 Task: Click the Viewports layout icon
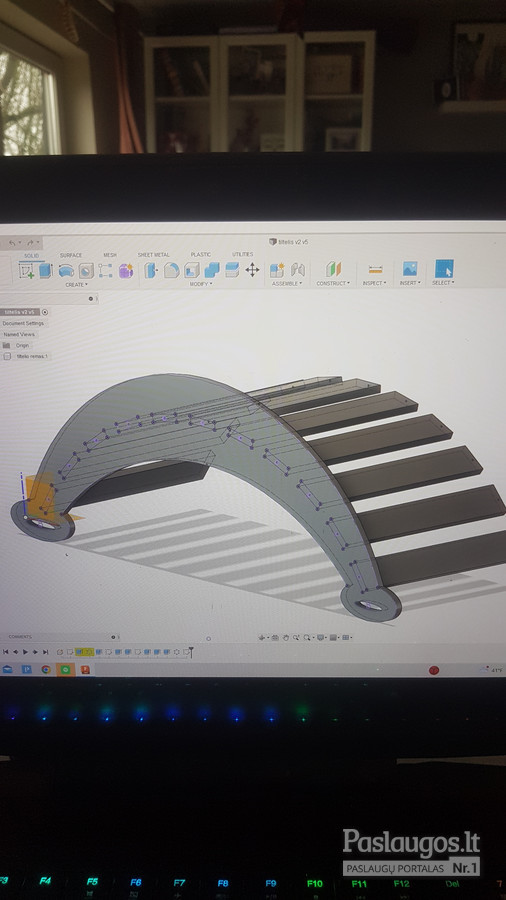(x=347, y=637)
